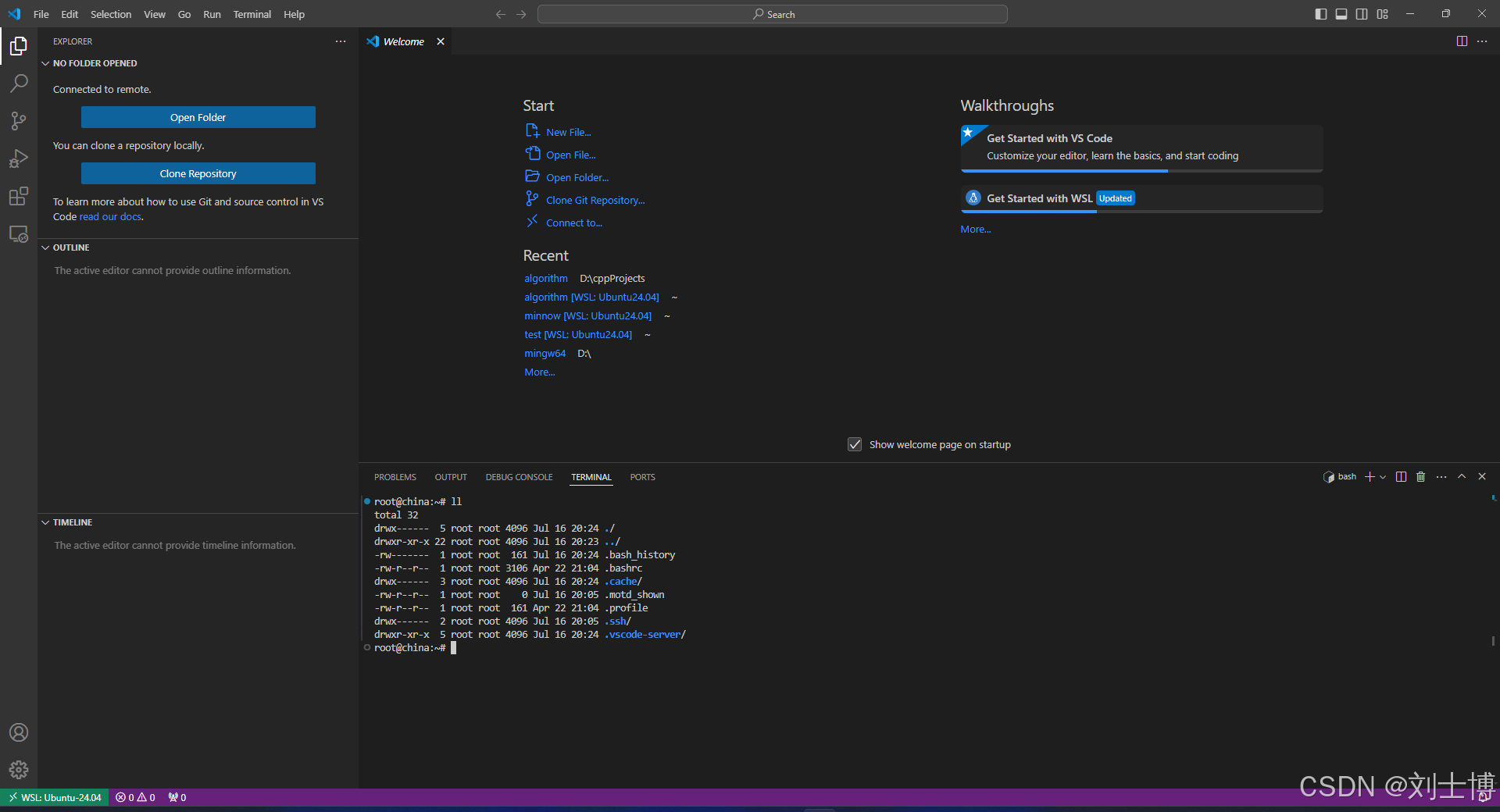
Task: Close the Welcome tab
Action: (441, 41)
